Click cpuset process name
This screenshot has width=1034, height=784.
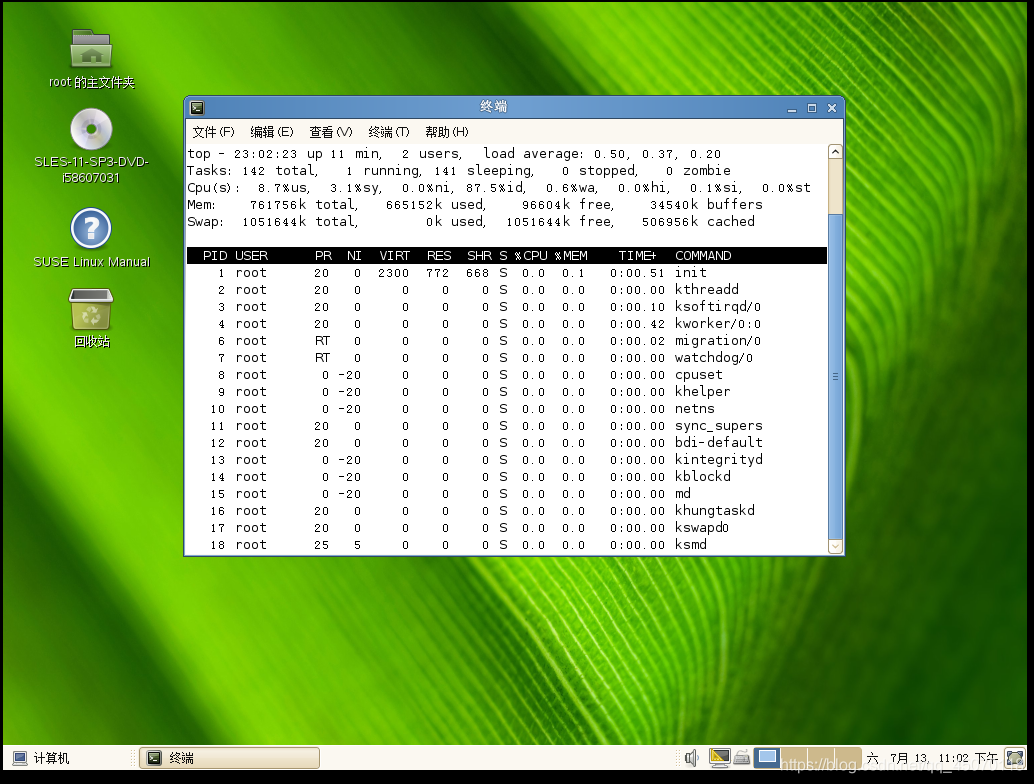[698, 375]
